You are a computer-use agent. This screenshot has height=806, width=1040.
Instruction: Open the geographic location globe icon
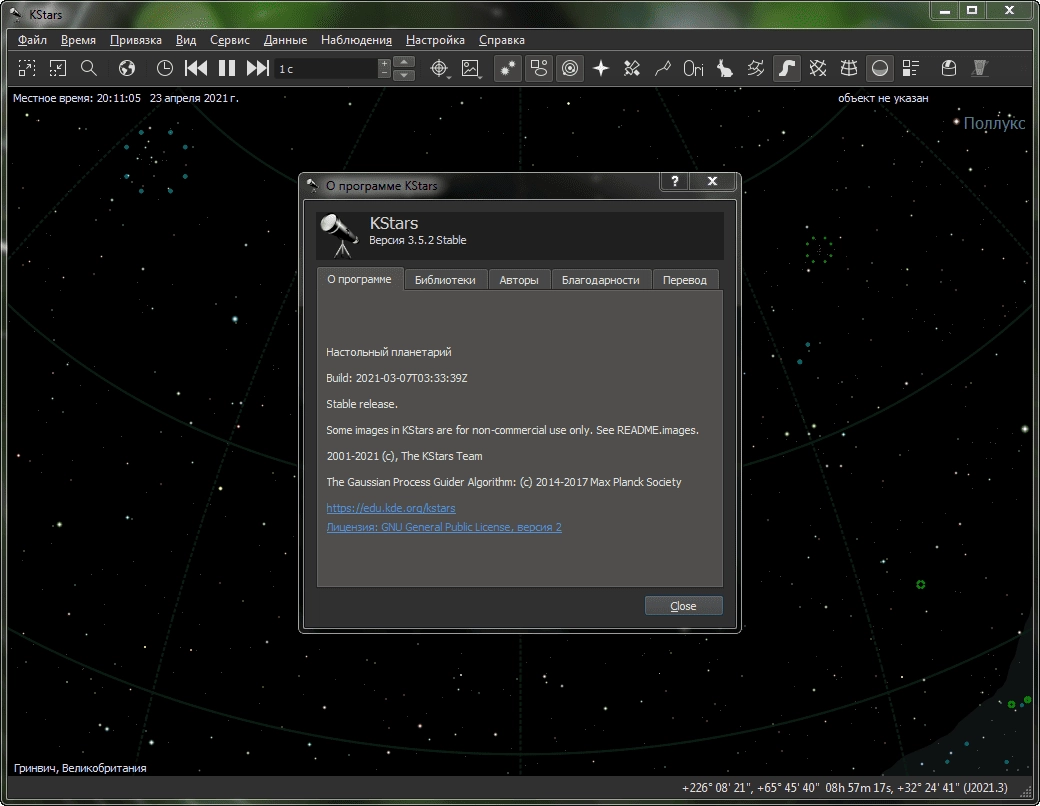pyautogui.click(x=127, y=68)
